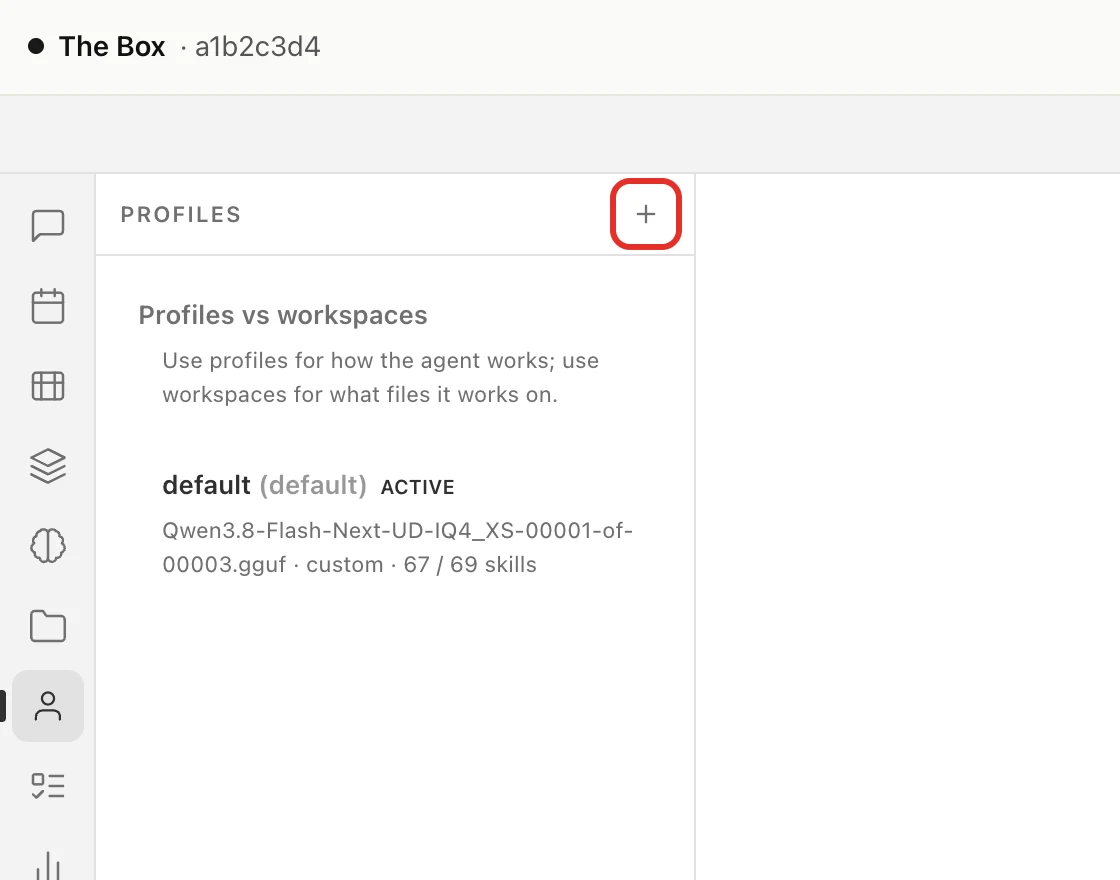
Task: Open the calendar sidebar icon
Action: point(48,306)
